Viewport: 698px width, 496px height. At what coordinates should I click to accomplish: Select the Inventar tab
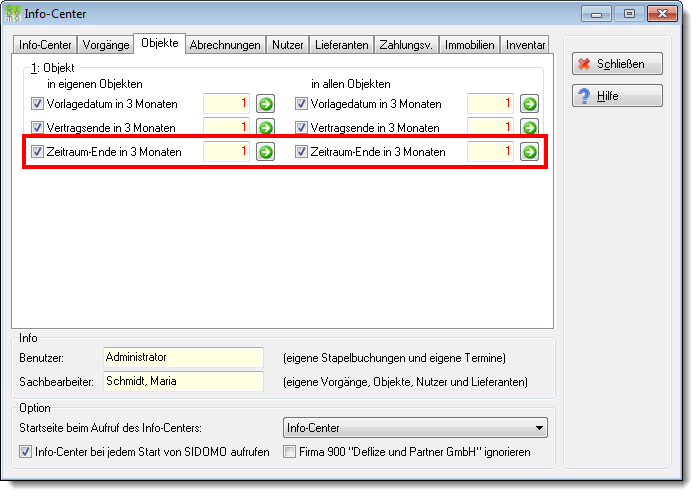[x=525, y=45]
